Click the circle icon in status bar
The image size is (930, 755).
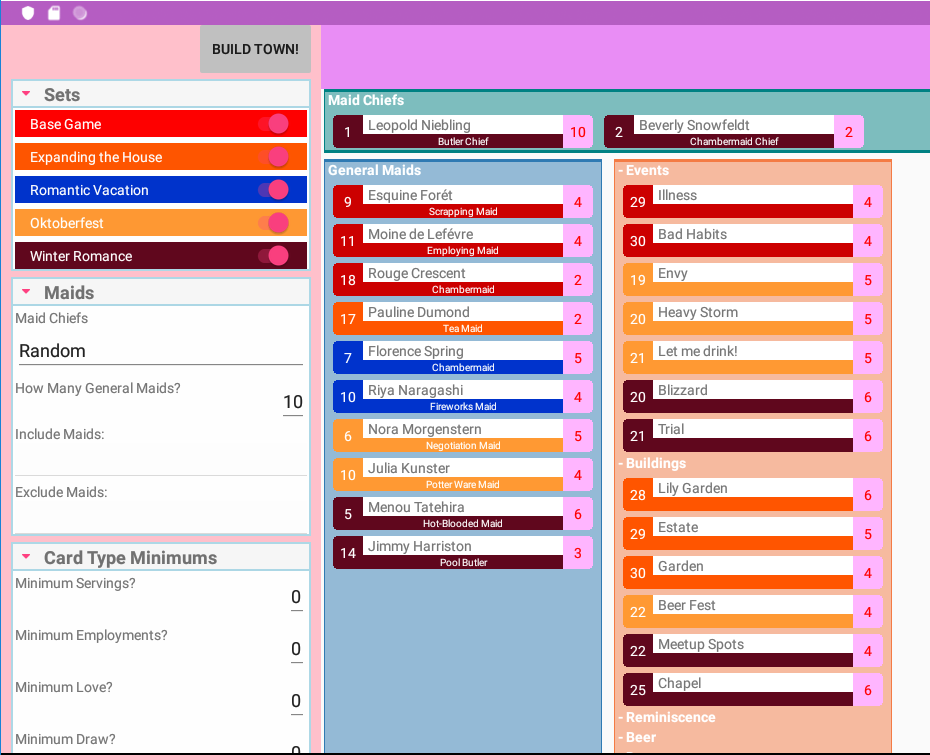click(80, 12)
